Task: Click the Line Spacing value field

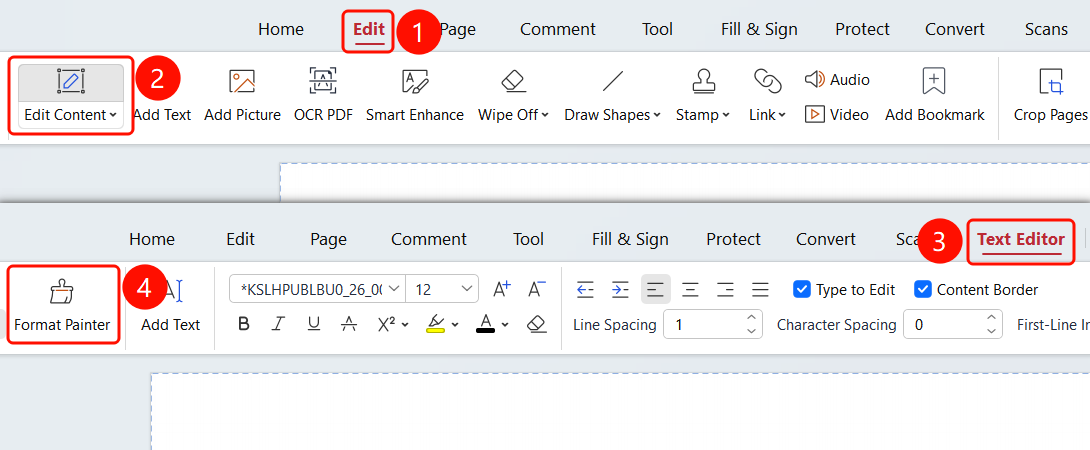Action: click(713, 325)
